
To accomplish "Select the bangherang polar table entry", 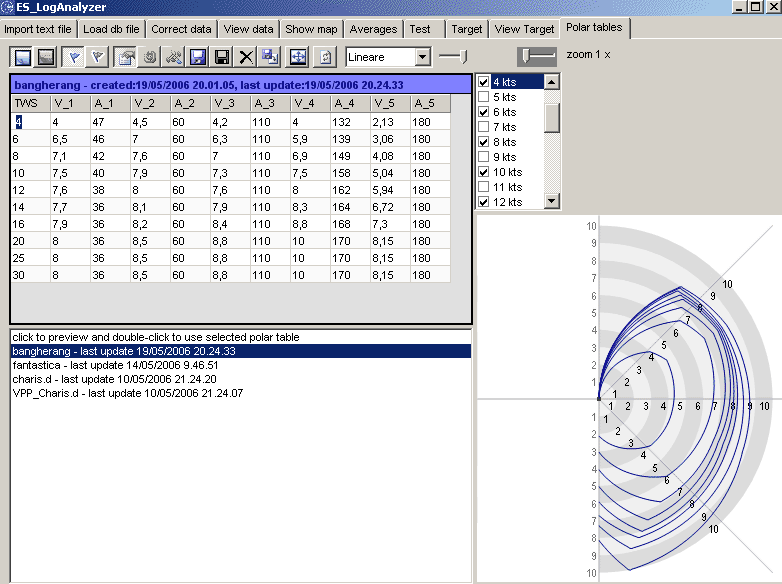I will (240, 351).
